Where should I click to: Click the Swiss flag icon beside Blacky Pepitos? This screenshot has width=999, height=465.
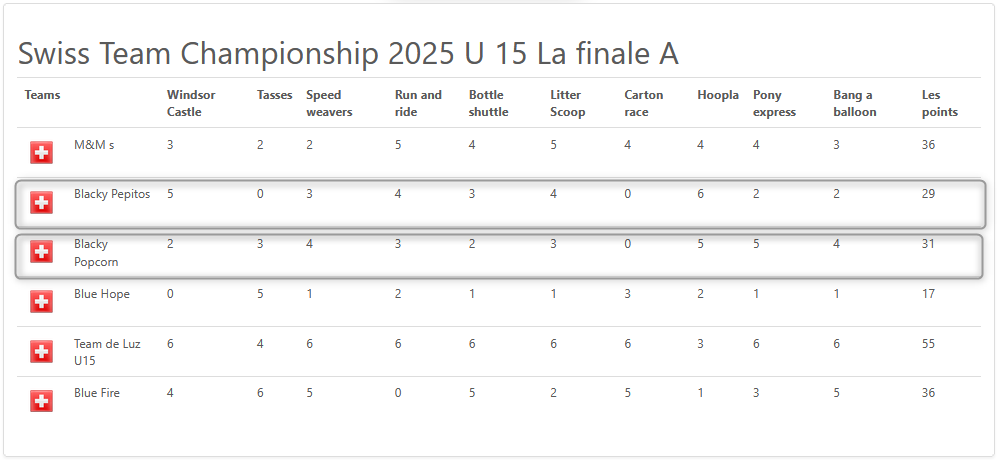point(41,203)
